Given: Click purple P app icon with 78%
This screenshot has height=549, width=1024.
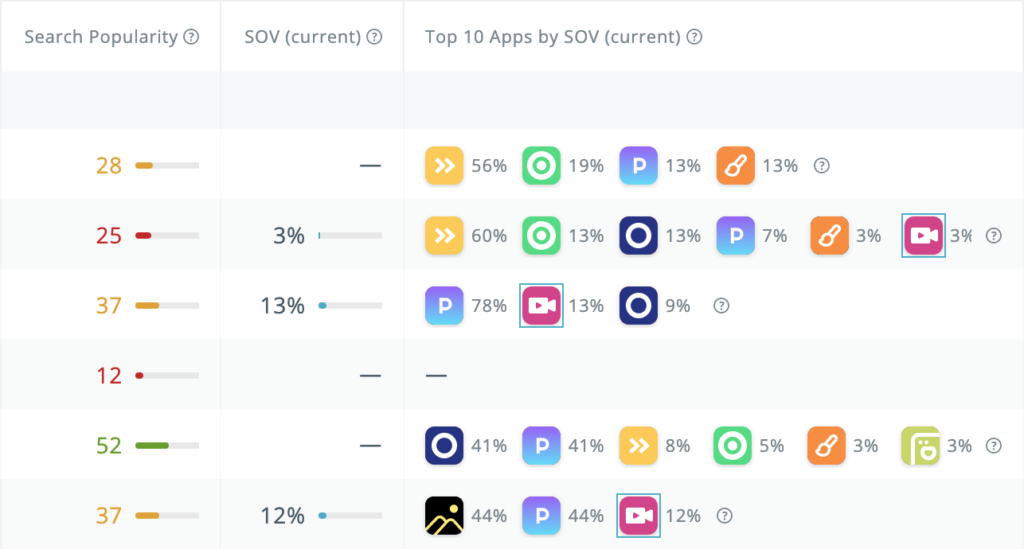Looking at the screenshot, I should click(x=444, y=306).
